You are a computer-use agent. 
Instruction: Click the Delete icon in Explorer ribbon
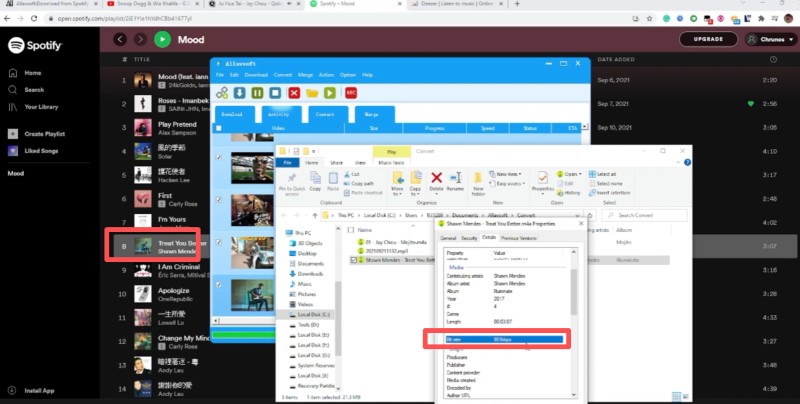point(436,181)
